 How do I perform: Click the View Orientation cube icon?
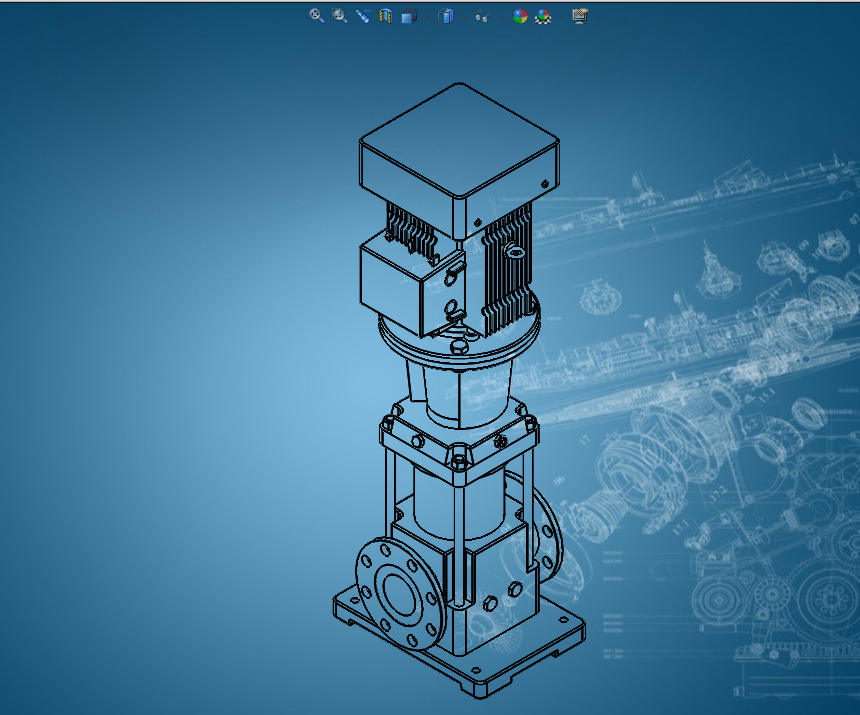(x=409, y=16)
